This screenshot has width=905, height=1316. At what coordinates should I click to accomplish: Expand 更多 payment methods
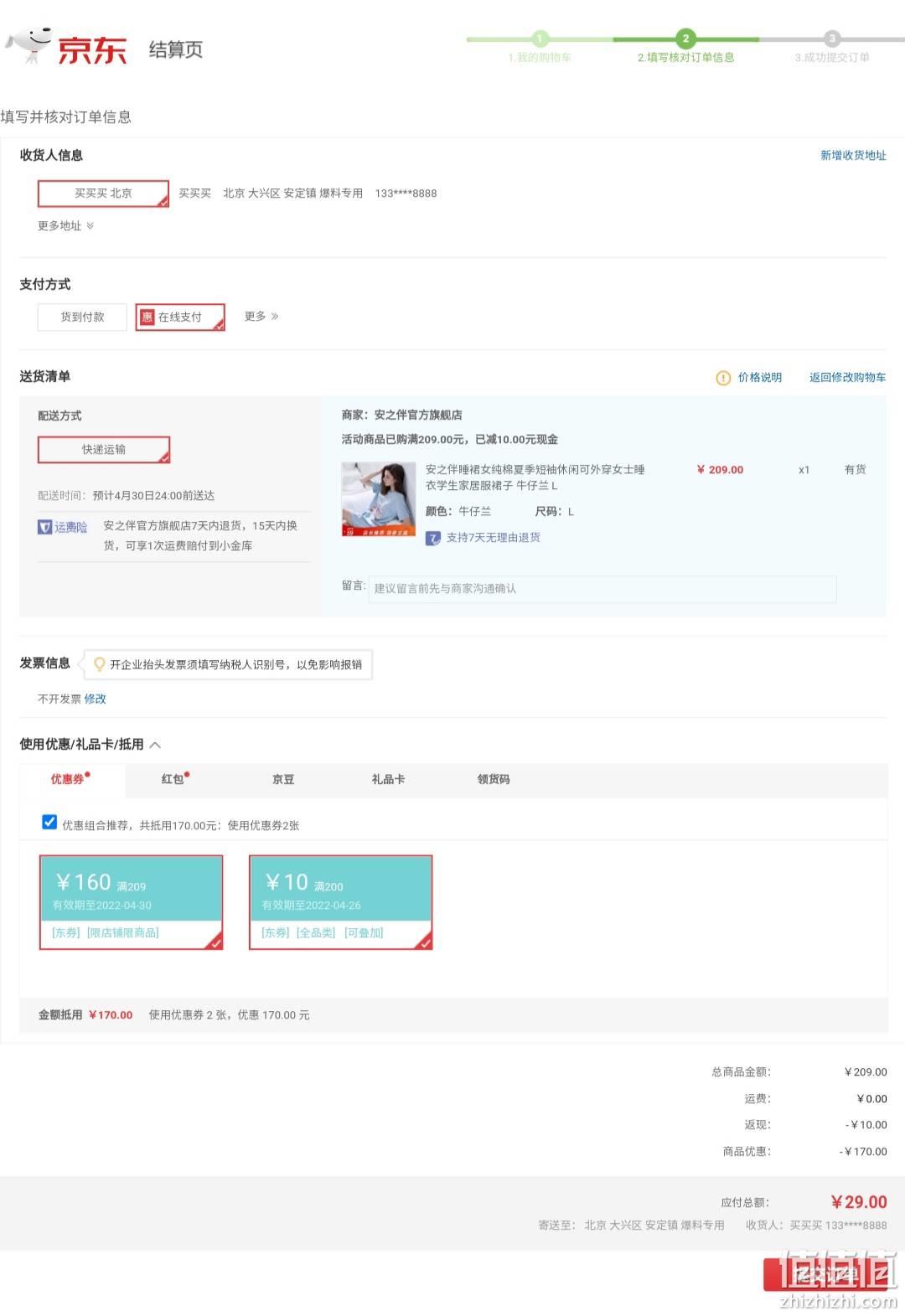pos(261,317)
